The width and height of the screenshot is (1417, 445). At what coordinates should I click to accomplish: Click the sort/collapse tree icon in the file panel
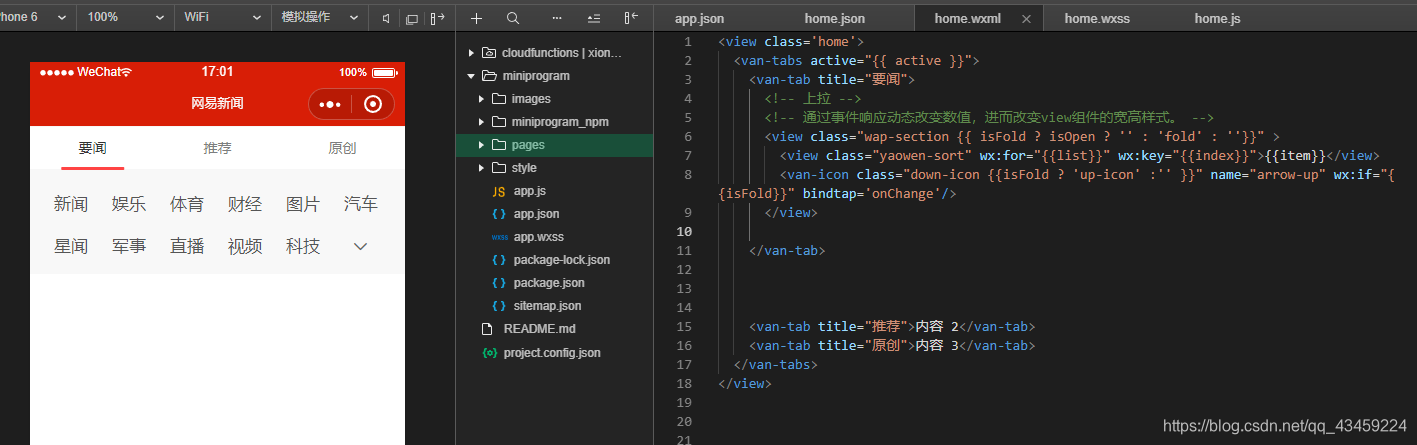pyautogui.click(x=594, y=18)
